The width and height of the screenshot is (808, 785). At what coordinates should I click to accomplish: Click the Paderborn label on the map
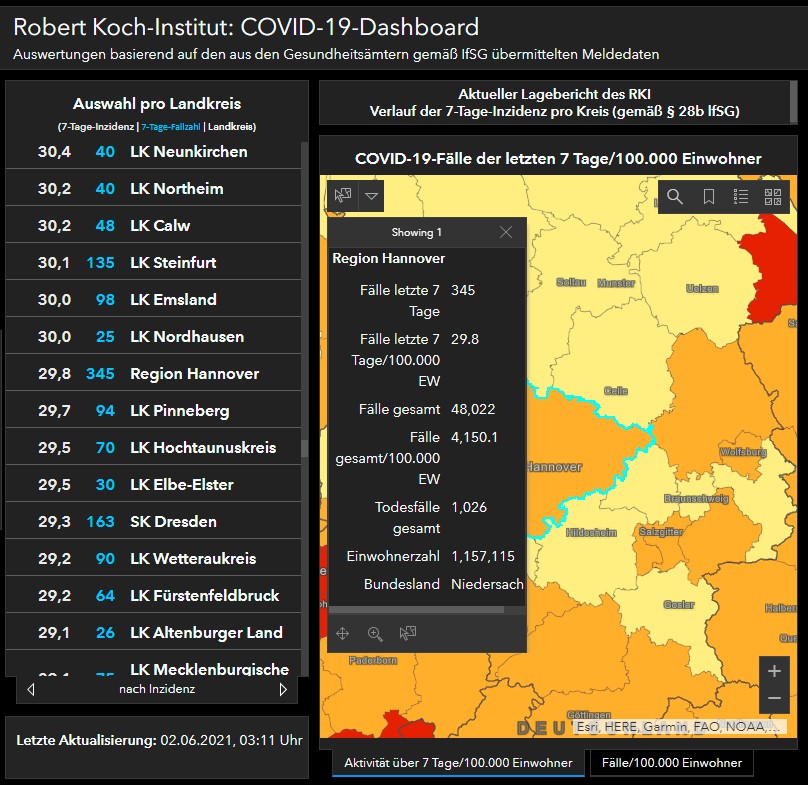tap(373, 660)
